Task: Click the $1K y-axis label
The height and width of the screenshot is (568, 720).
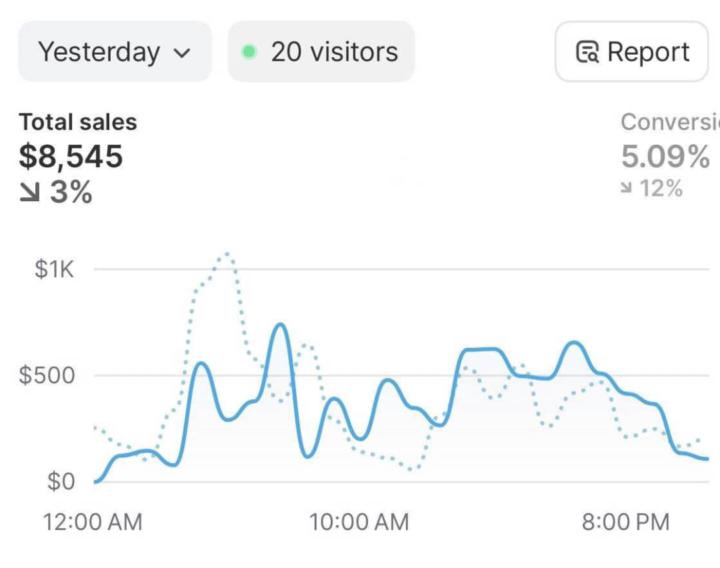Action: click(x=54, y=269)
